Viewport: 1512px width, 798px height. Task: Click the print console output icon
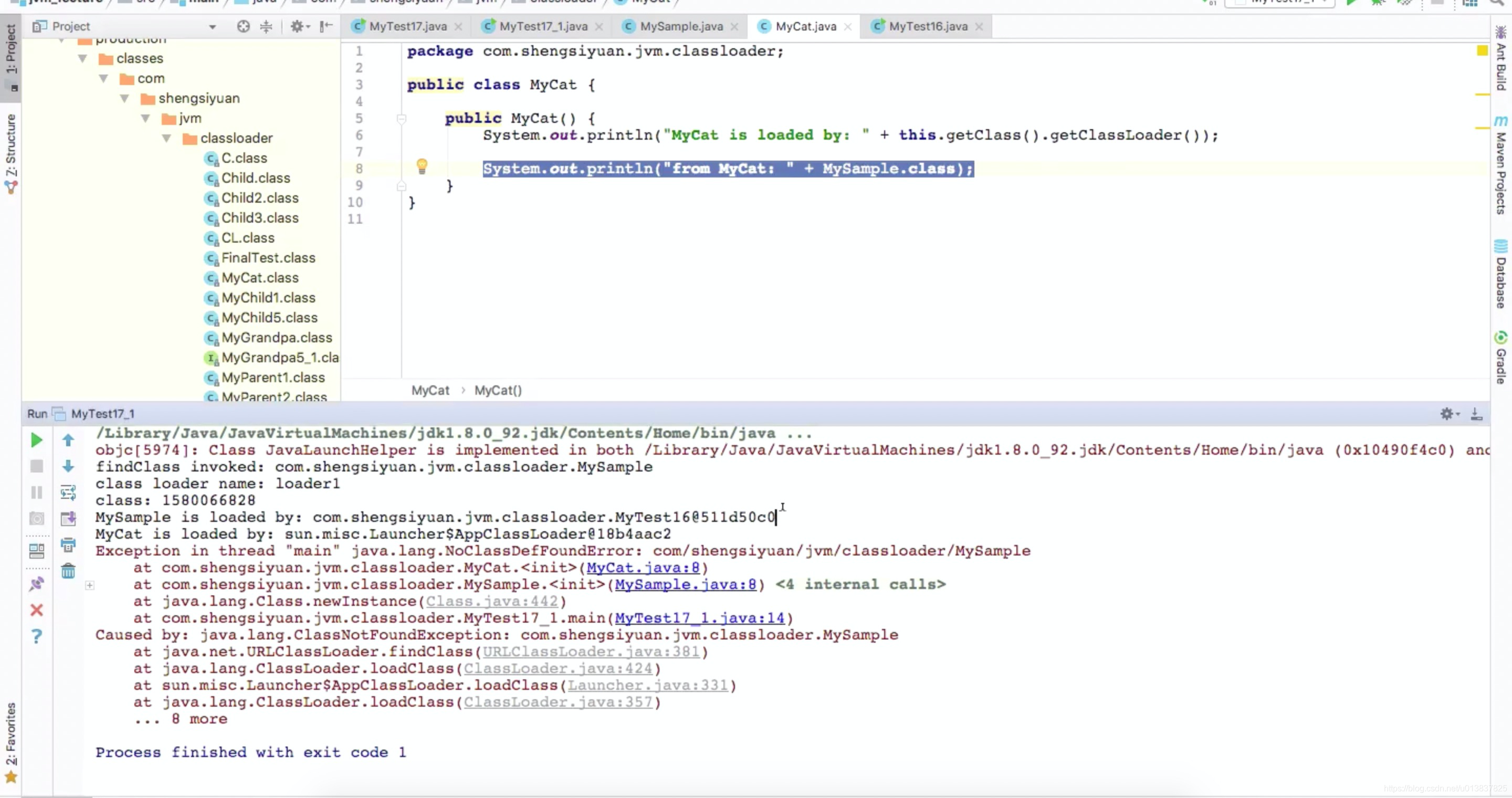pyautogui.click(x=68, y=544)
